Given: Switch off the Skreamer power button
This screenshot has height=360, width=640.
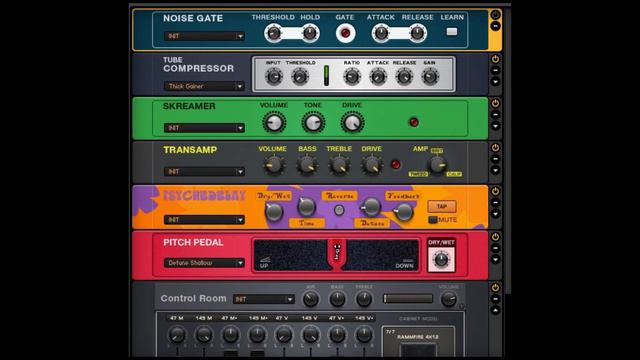Looking at the screenshot, I should click(x=495, y=103).
